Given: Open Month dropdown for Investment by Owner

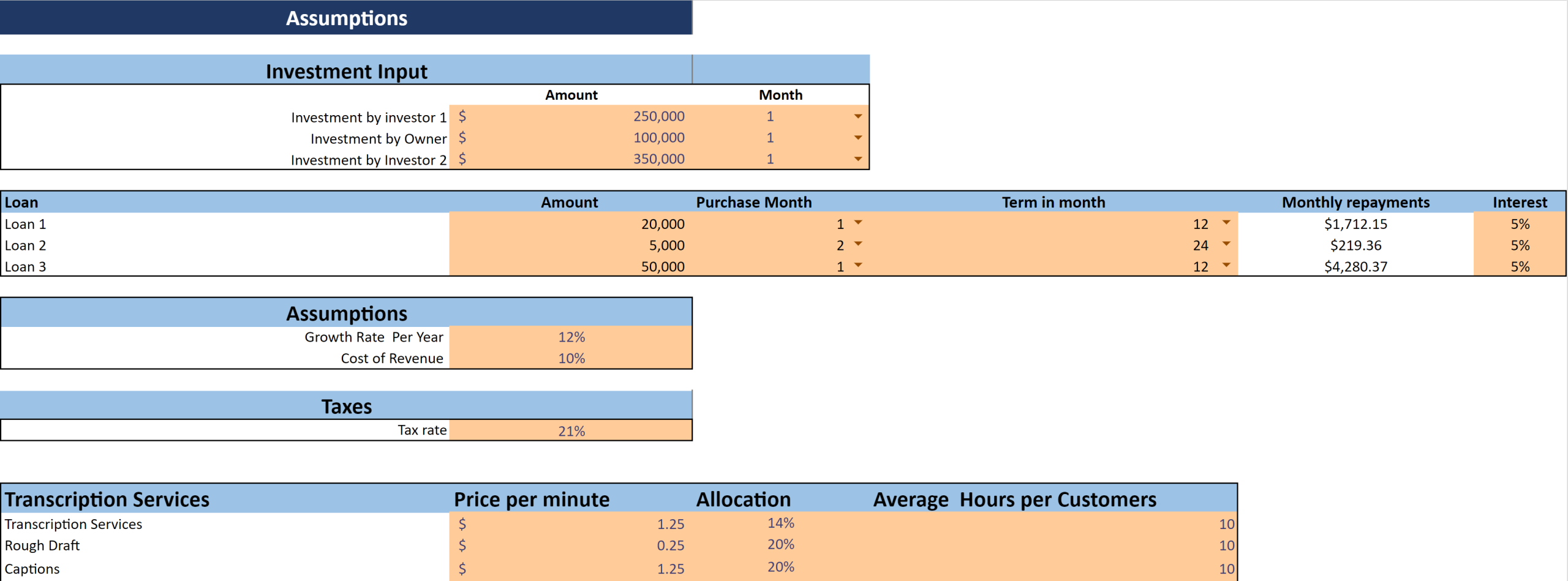Looking at the screenshot, I should click(x=858, y=138).
